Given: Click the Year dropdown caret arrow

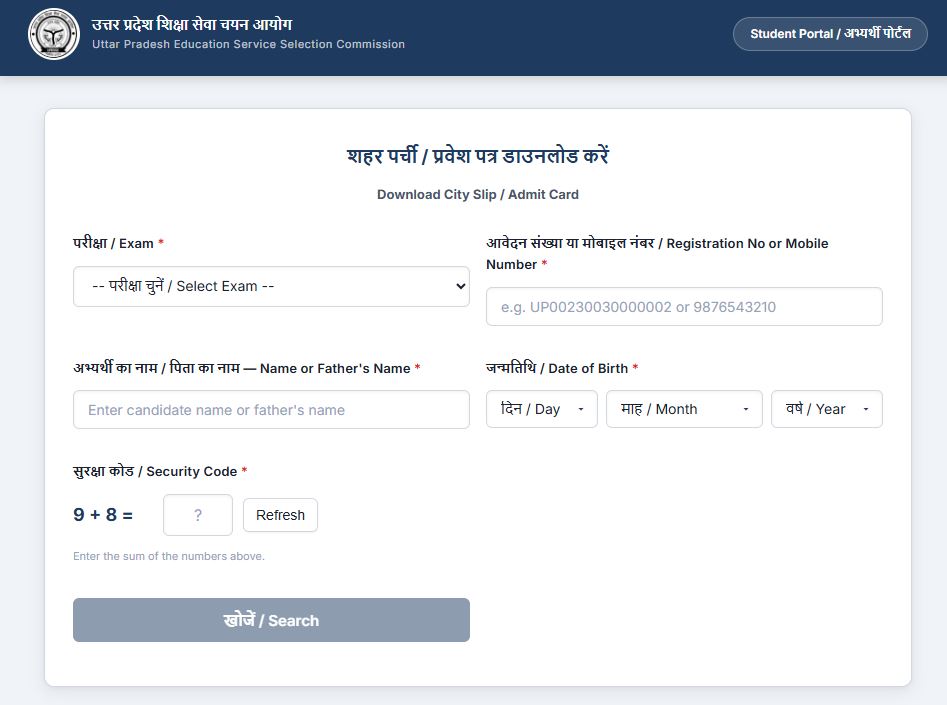Looking at the screenshot, I should 866,409.
